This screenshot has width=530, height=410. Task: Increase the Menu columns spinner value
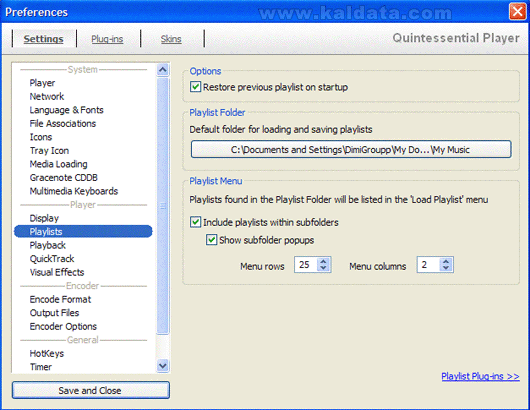(x=446, y=261)
